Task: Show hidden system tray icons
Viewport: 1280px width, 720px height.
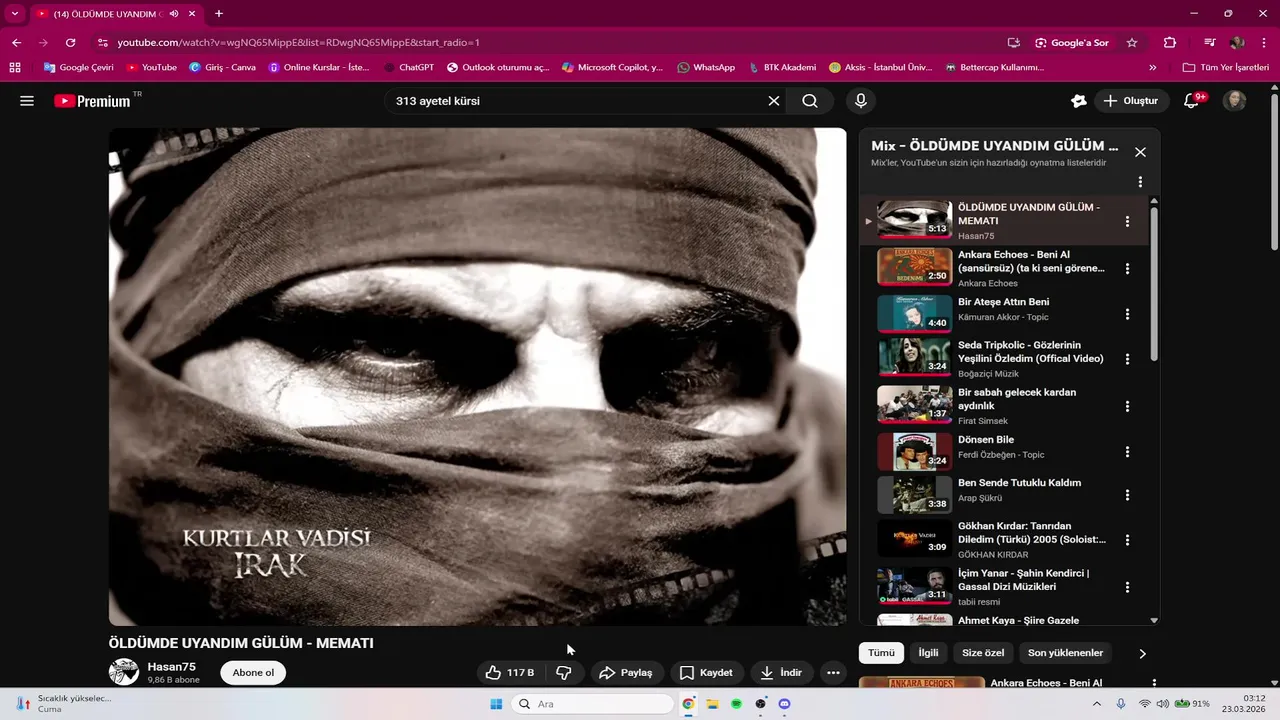Action: [1098, 704]
